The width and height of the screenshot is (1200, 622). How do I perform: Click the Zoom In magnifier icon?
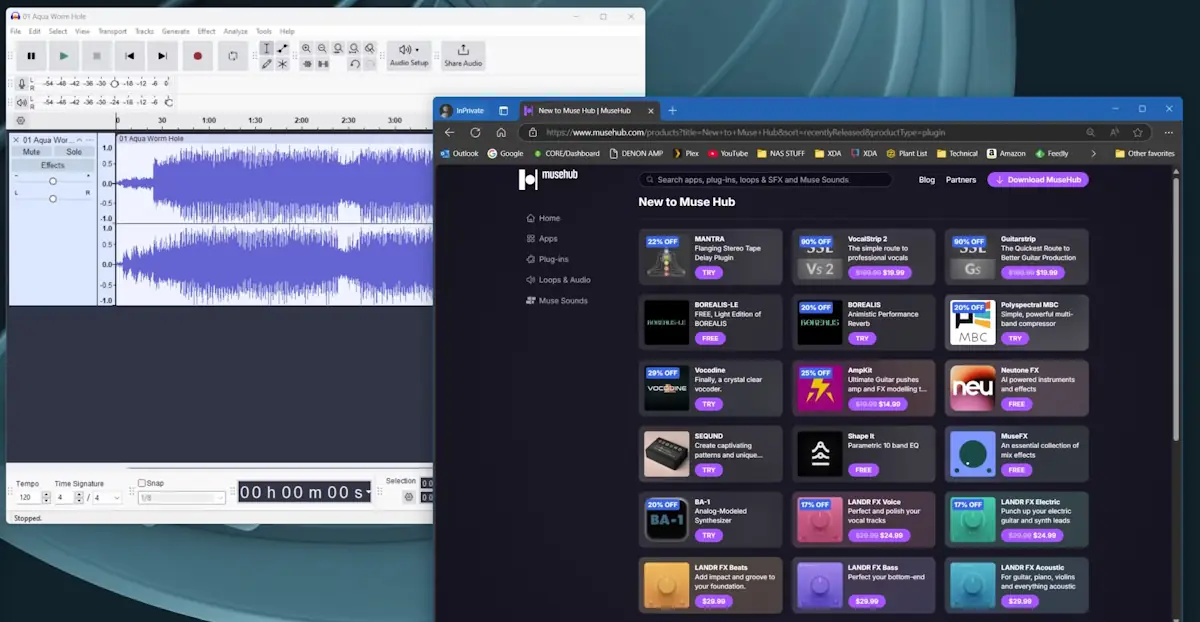306,48
